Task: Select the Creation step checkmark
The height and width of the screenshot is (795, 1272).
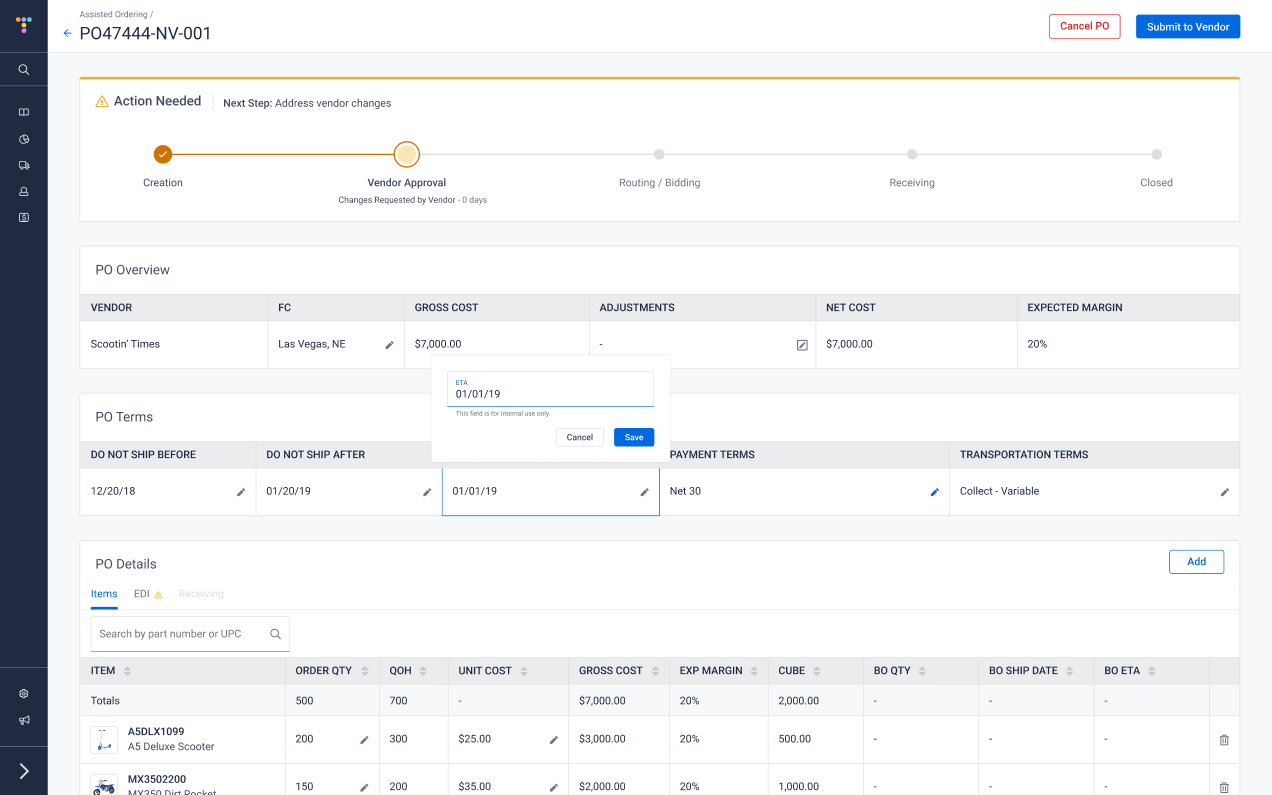Action: click(x=163, y=154)
